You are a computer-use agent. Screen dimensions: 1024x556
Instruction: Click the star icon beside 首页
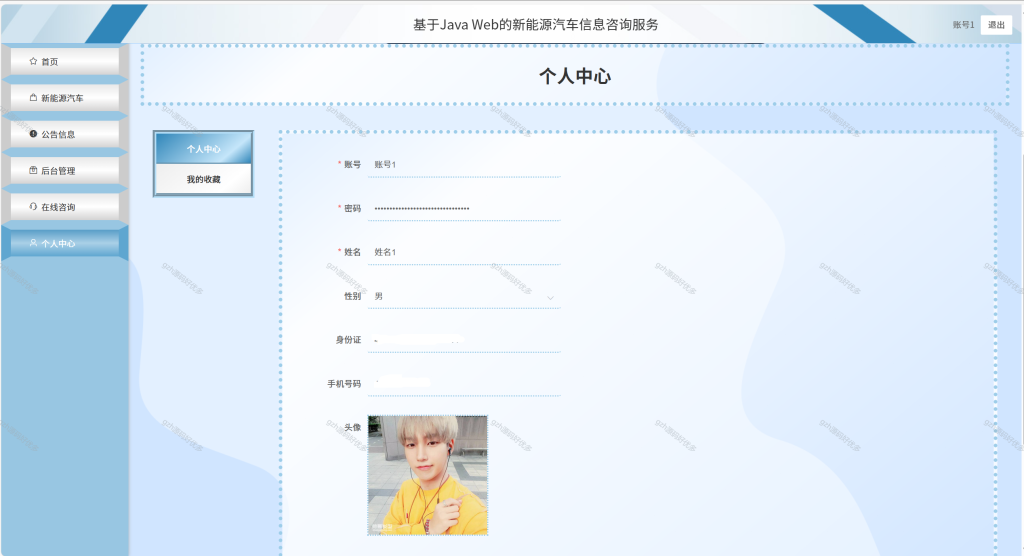tap(33, 61)
